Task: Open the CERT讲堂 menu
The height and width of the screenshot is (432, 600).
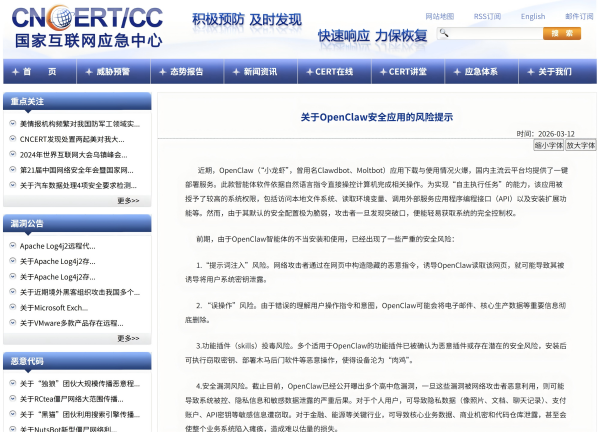Action: click(x=408, y=72)
